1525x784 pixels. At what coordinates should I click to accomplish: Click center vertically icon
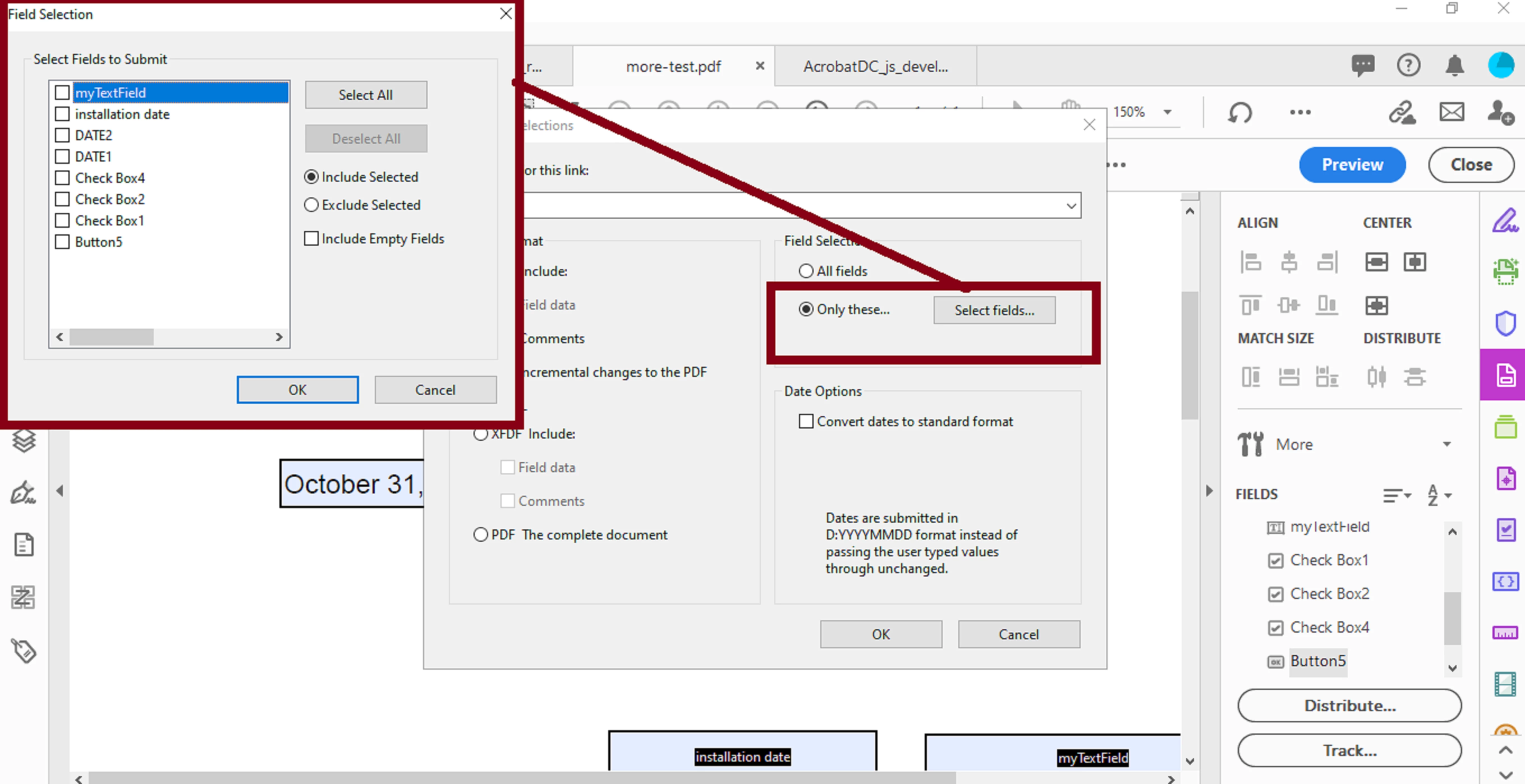(x=1376, y=262)
